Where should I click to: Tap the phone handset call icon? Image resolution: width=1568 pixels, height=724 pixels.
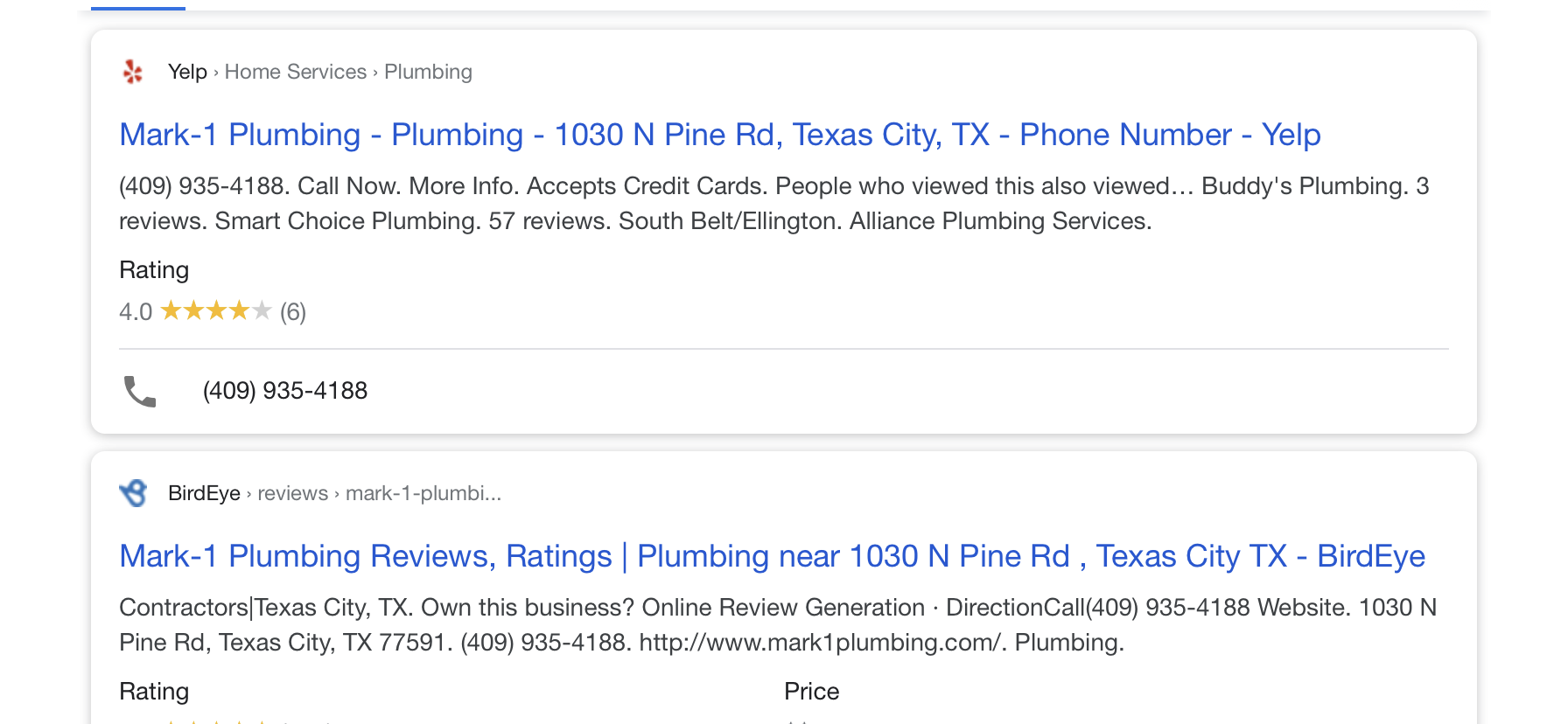(140, 391)
